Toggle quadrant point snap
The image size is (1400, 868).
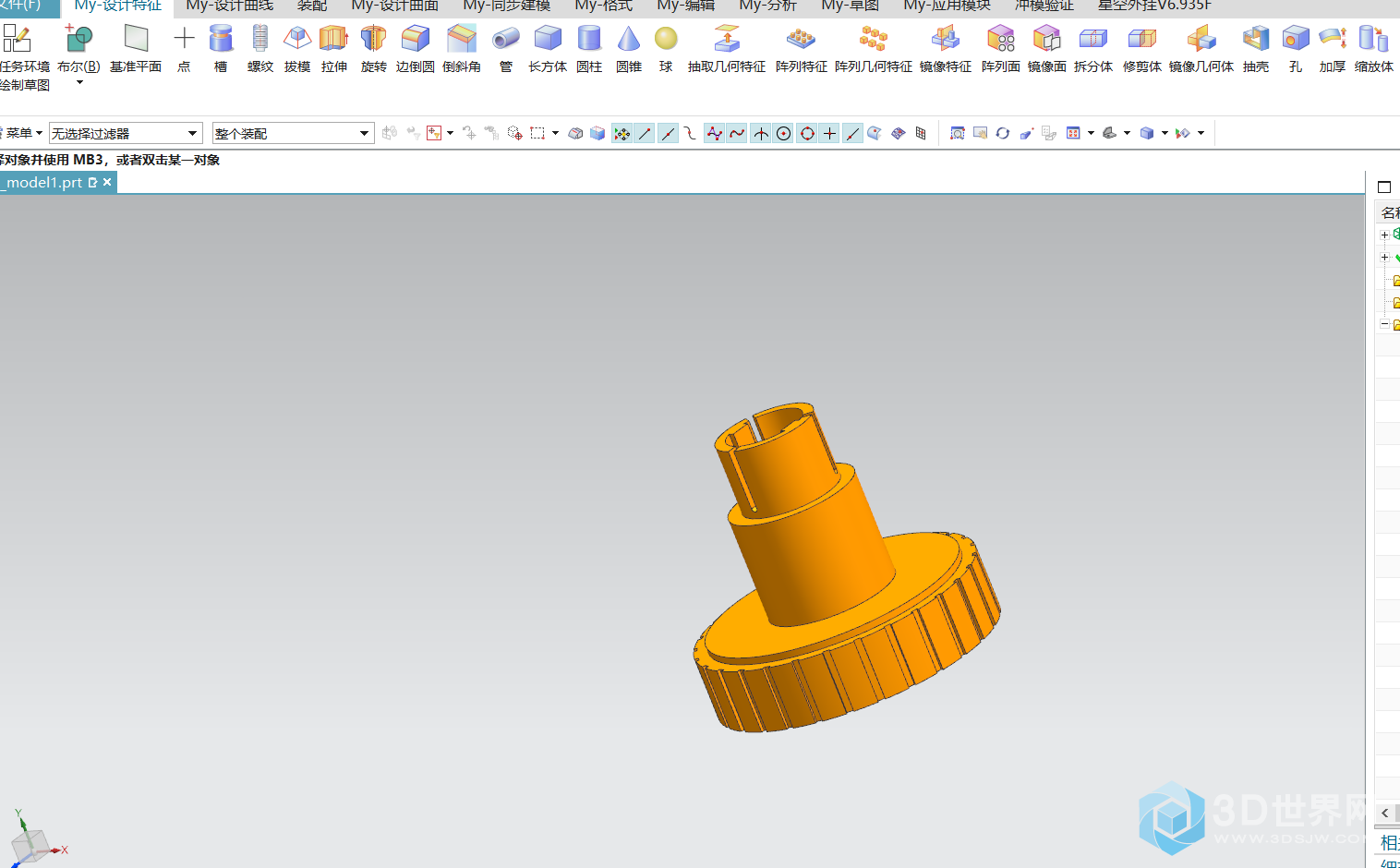807,134
